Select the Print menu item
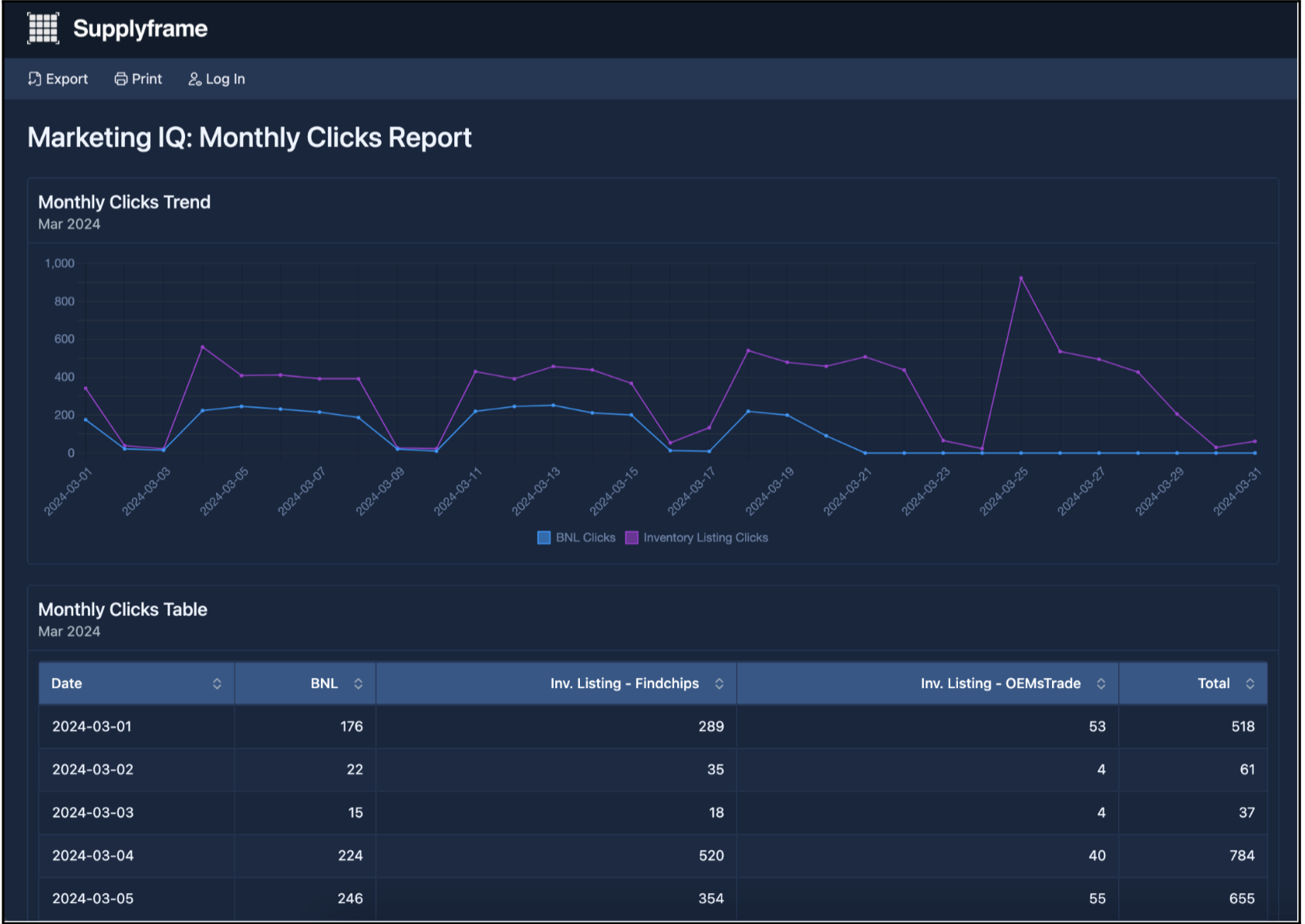This screenshot has width=1305, height=924. [147, 79]
